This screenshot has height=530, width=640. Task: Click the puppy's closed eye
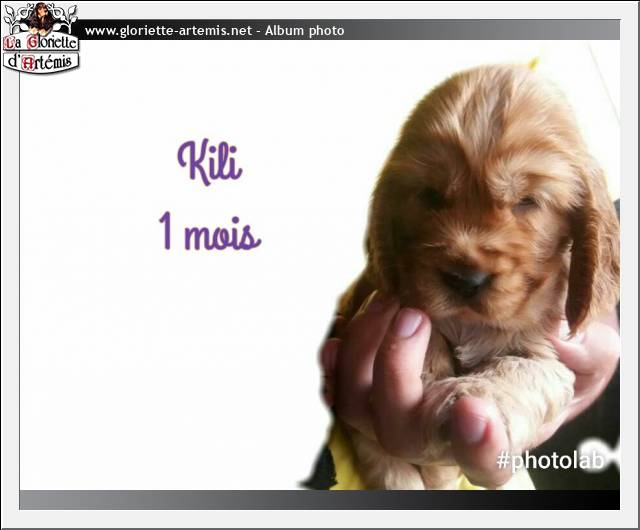524,205
